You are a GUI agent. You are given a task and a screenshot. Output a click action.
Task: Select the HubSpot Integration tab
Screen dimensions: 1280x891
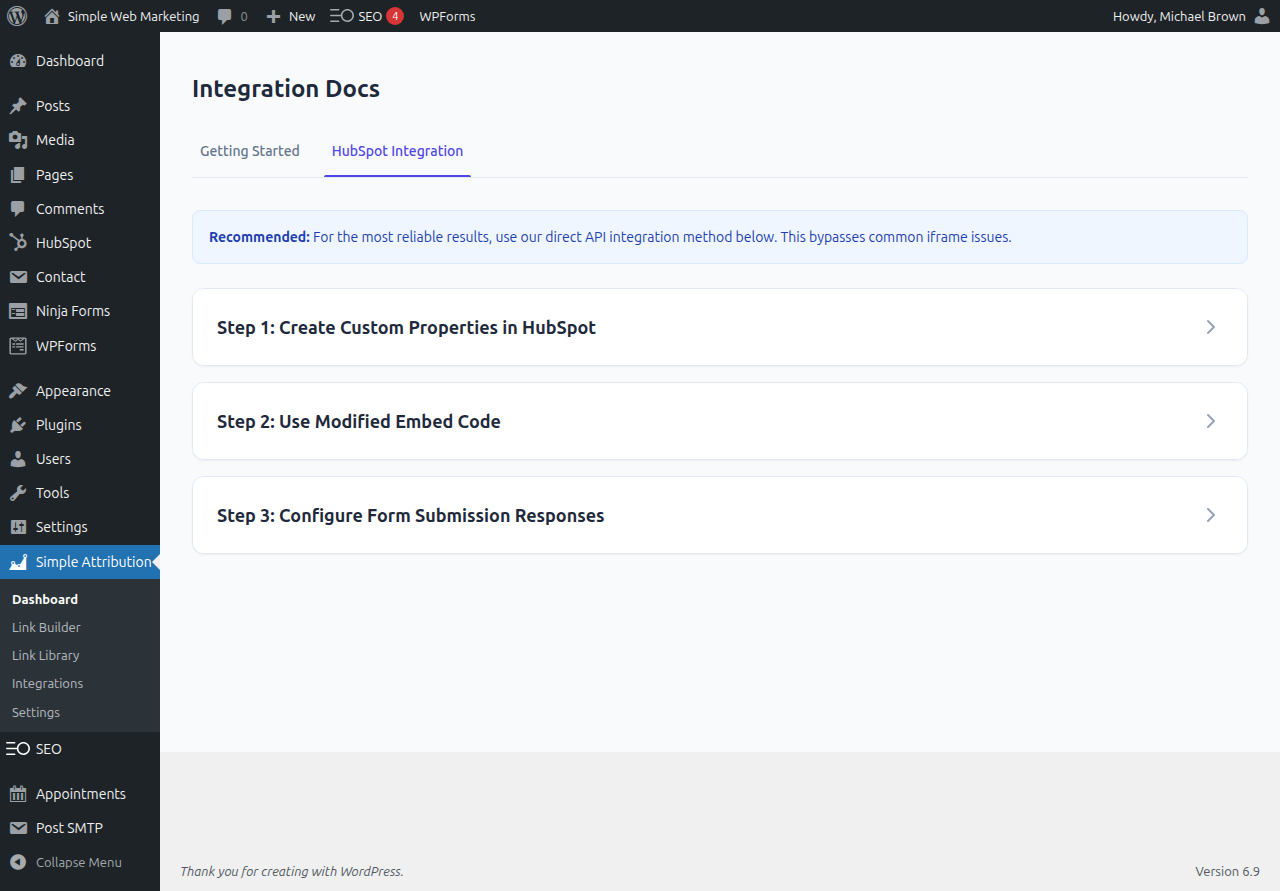point(397,151)
